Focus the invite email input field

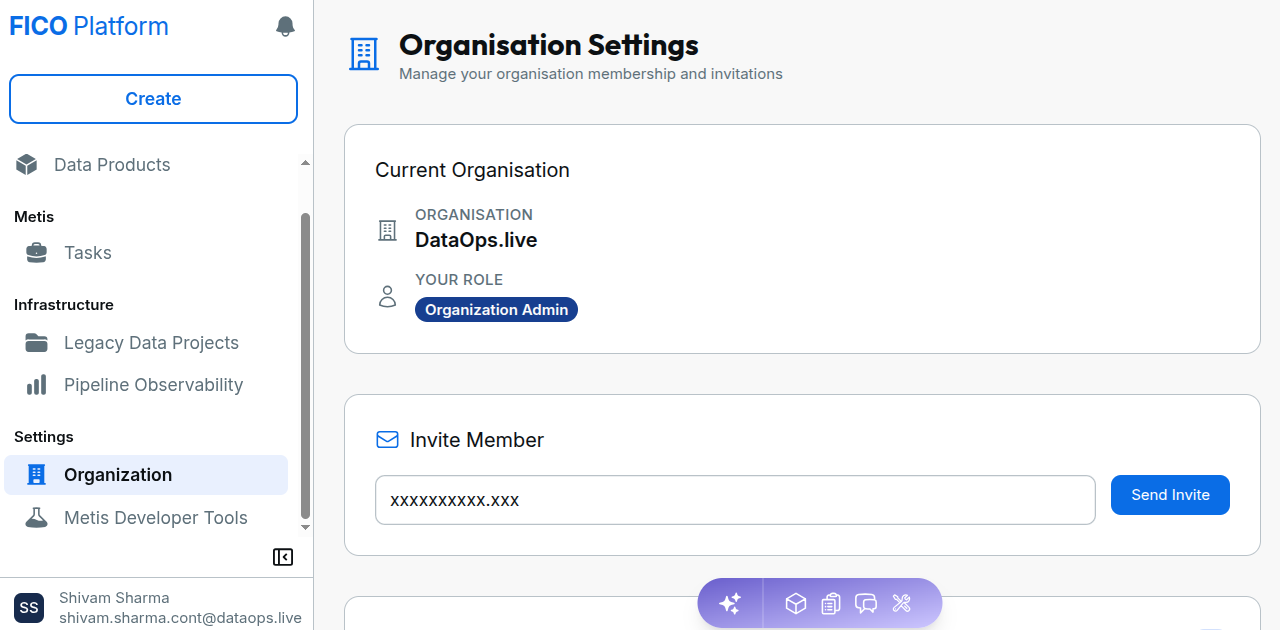tap(735, 500)
